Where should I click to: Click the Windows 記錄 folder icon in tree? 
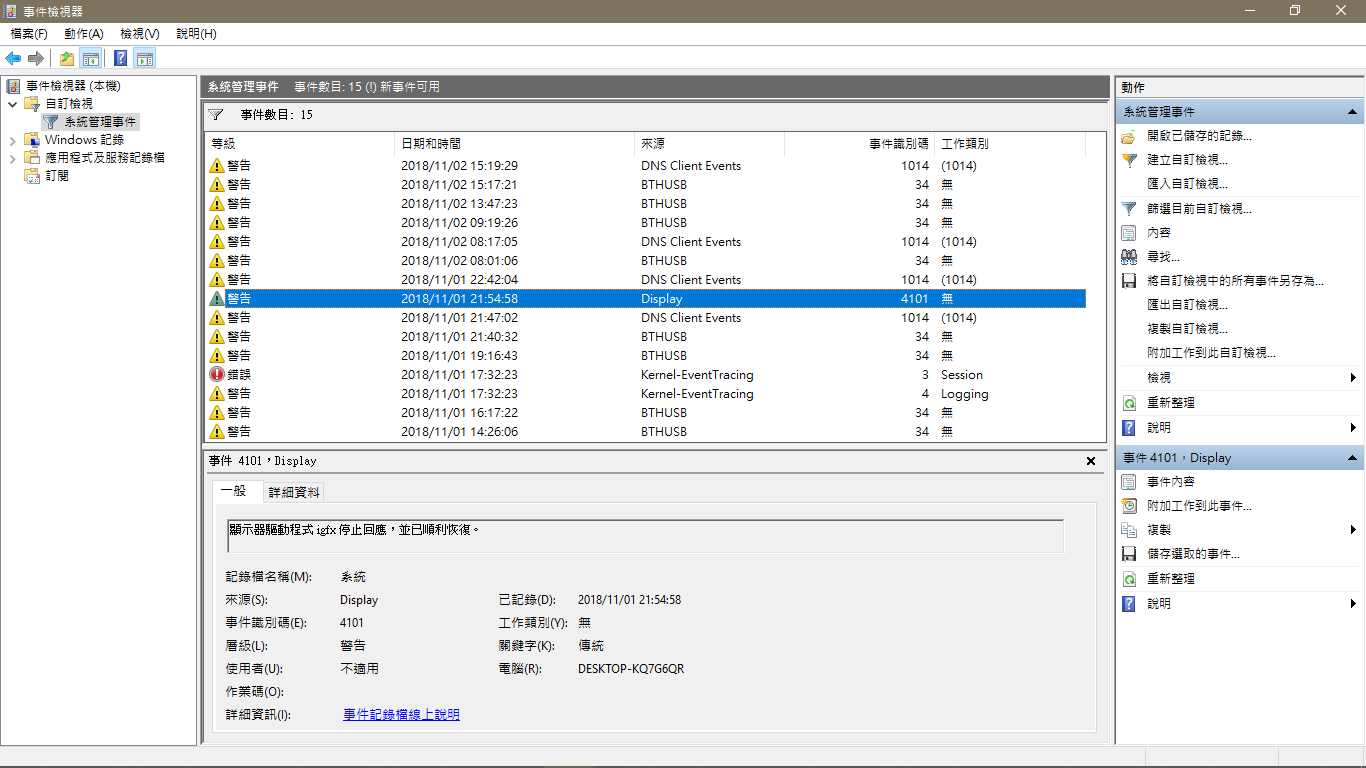33,140
